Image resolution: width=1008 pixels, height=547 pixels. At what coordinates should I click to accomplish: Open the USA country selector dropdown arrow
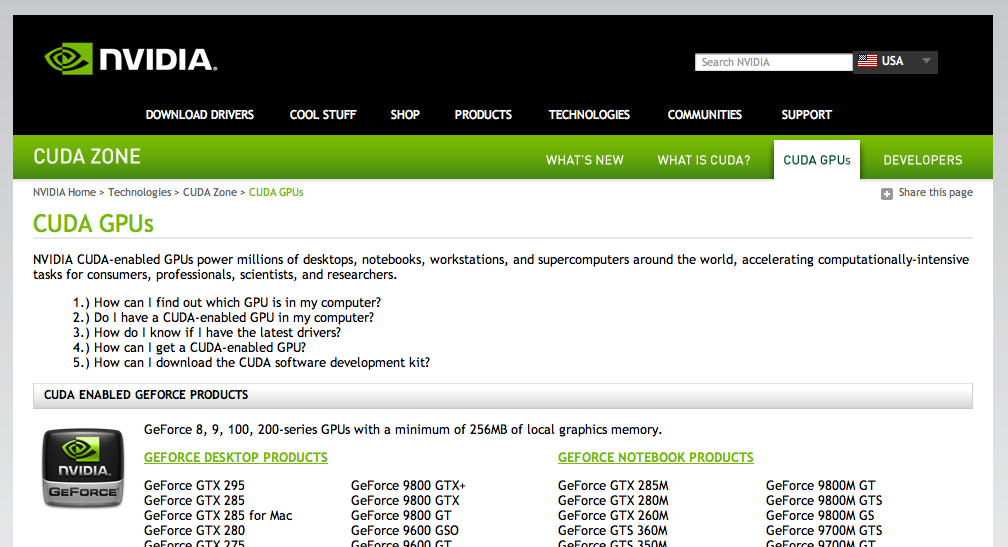click(926, 61)
